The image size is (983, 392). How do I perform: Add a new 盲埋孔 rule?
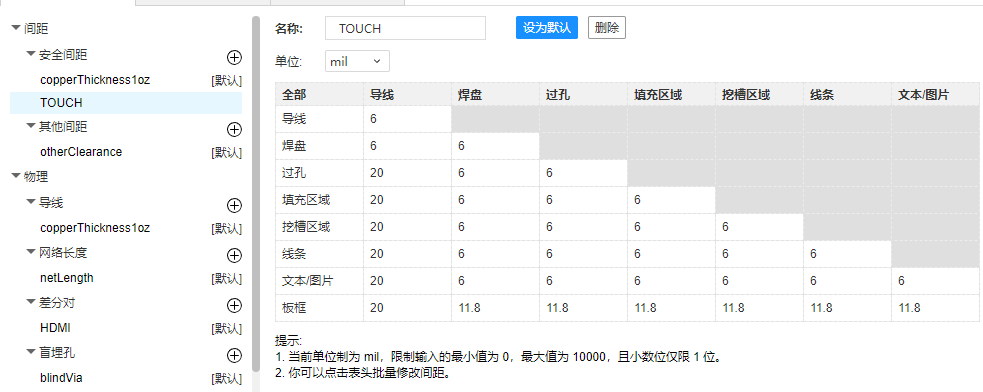[x=234, y=356]
